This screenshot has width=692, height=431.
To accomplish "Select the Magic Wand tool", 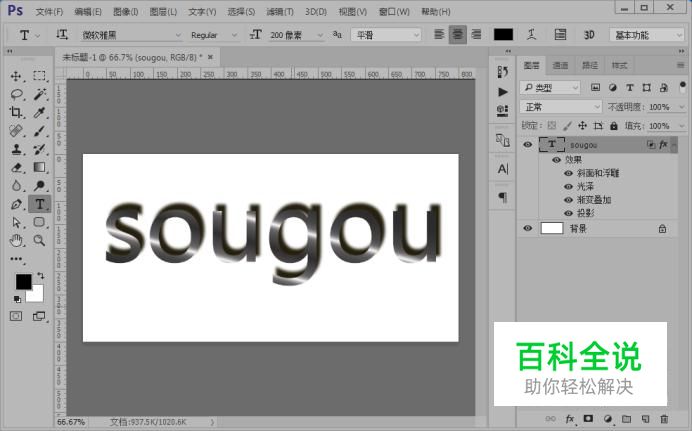I will tap(39, 94).
